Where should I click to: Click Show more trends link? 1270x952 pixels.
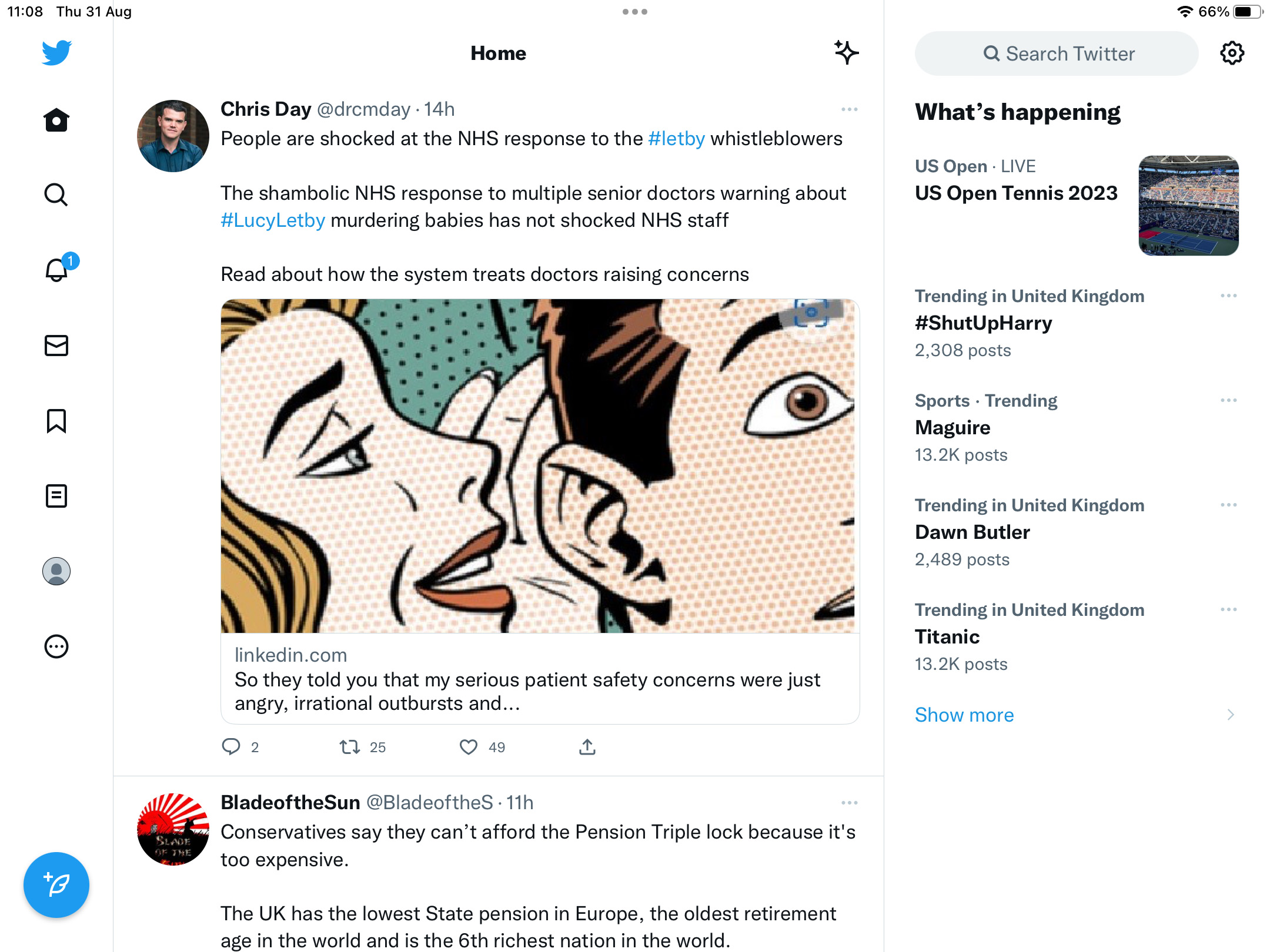coord(964,715)
